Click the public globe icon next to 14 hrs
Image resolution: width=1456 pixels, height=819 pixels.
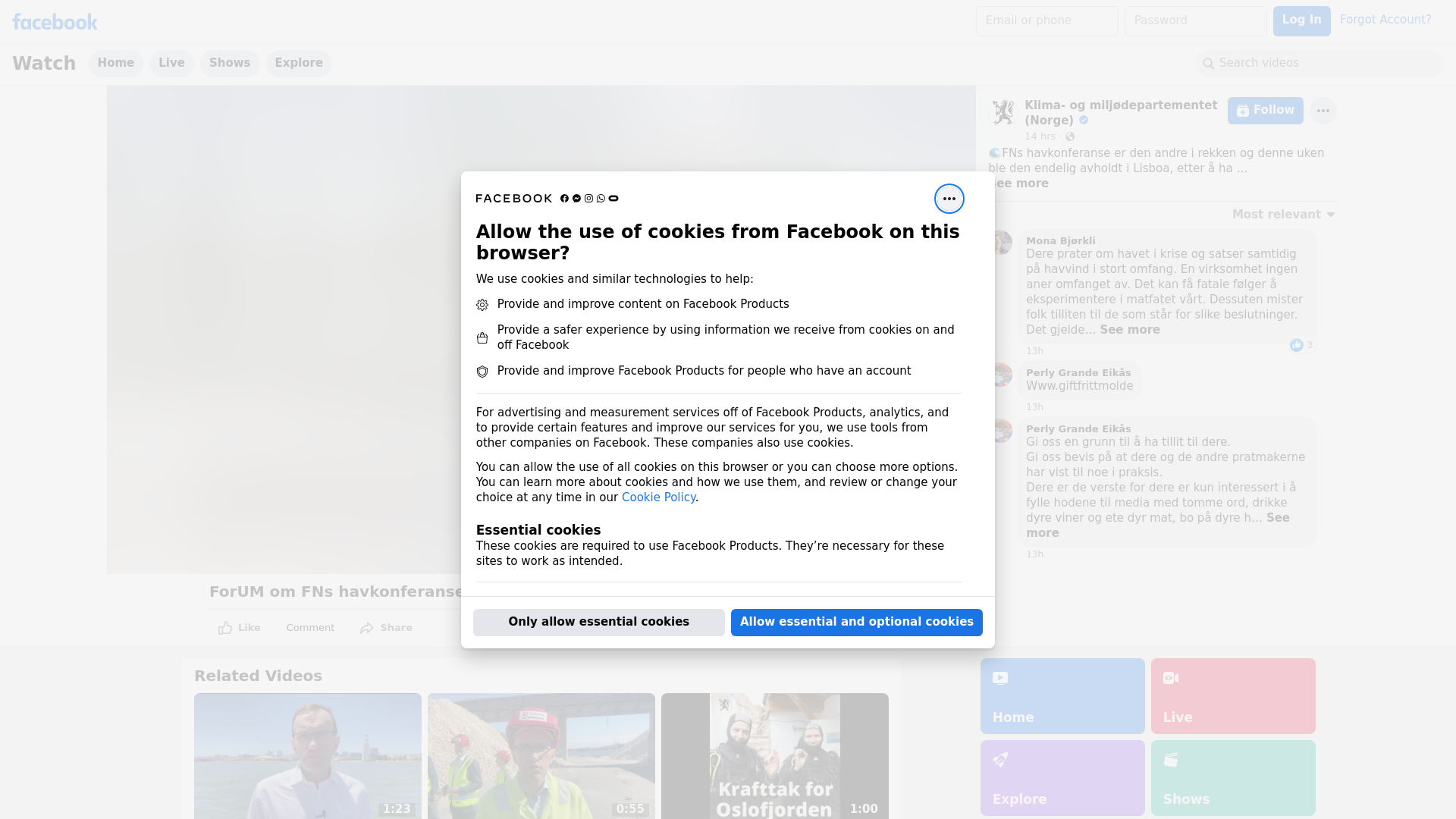click(1070, 136)
